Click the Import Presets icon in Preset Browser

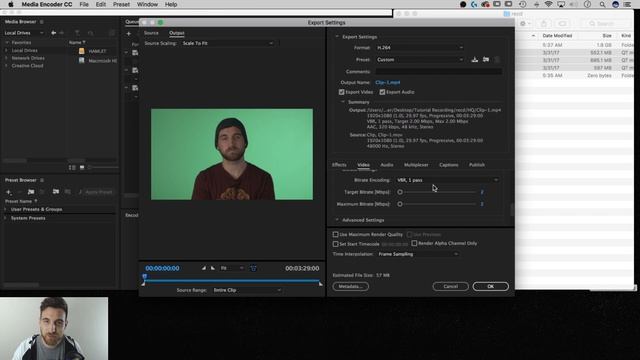tap(56, 192)
